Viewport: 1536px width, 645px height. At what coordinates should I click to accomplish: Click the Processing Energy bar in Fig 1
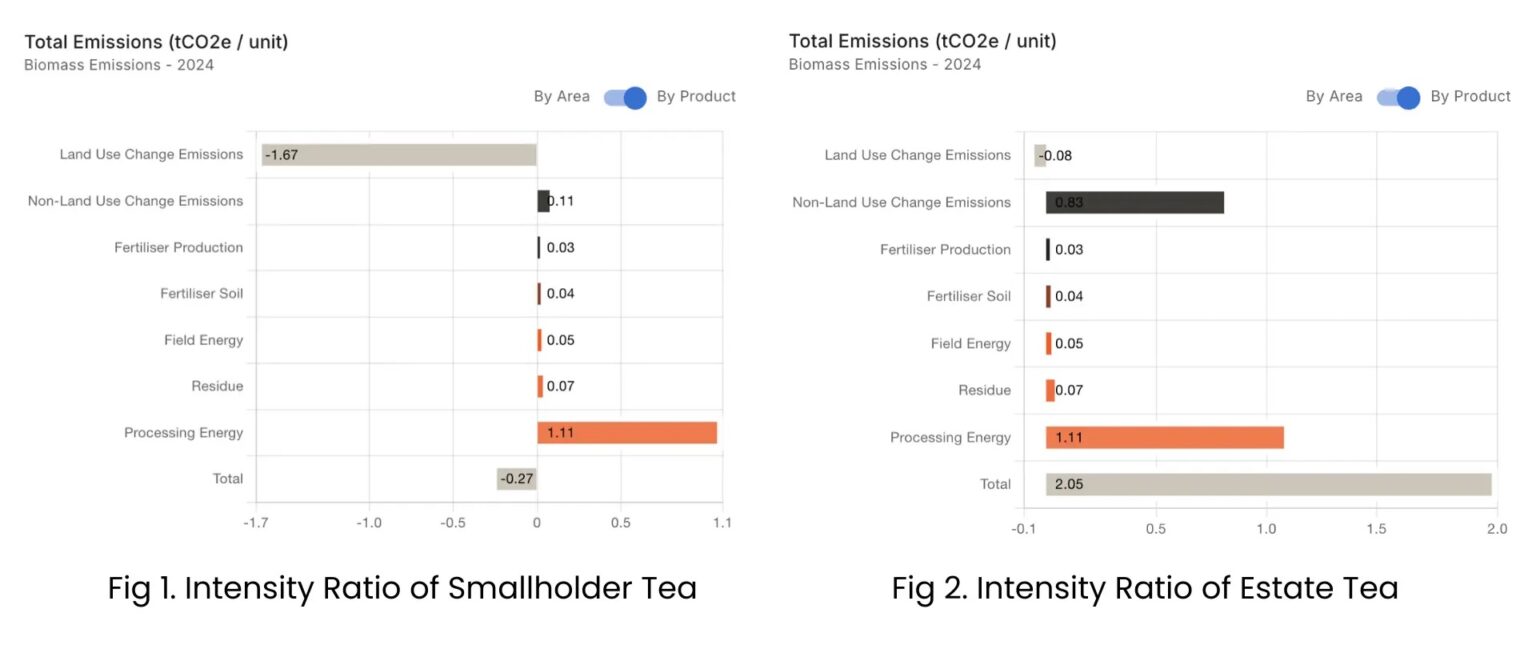[625, 432]
